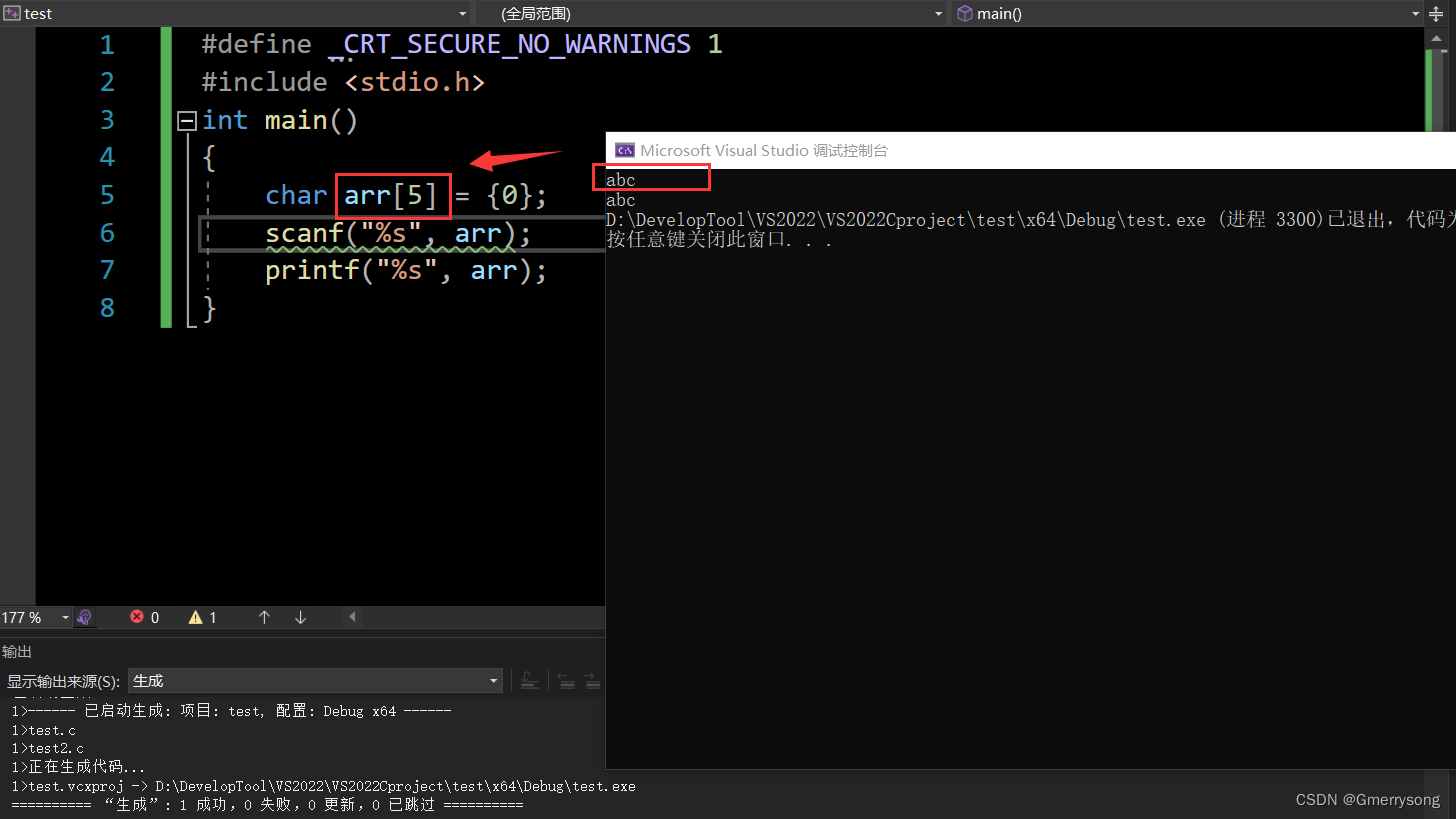The height and width of the screenshot is (819, 1456).
Task: Click the 生成 success summary line
Action: pos(267,804)
